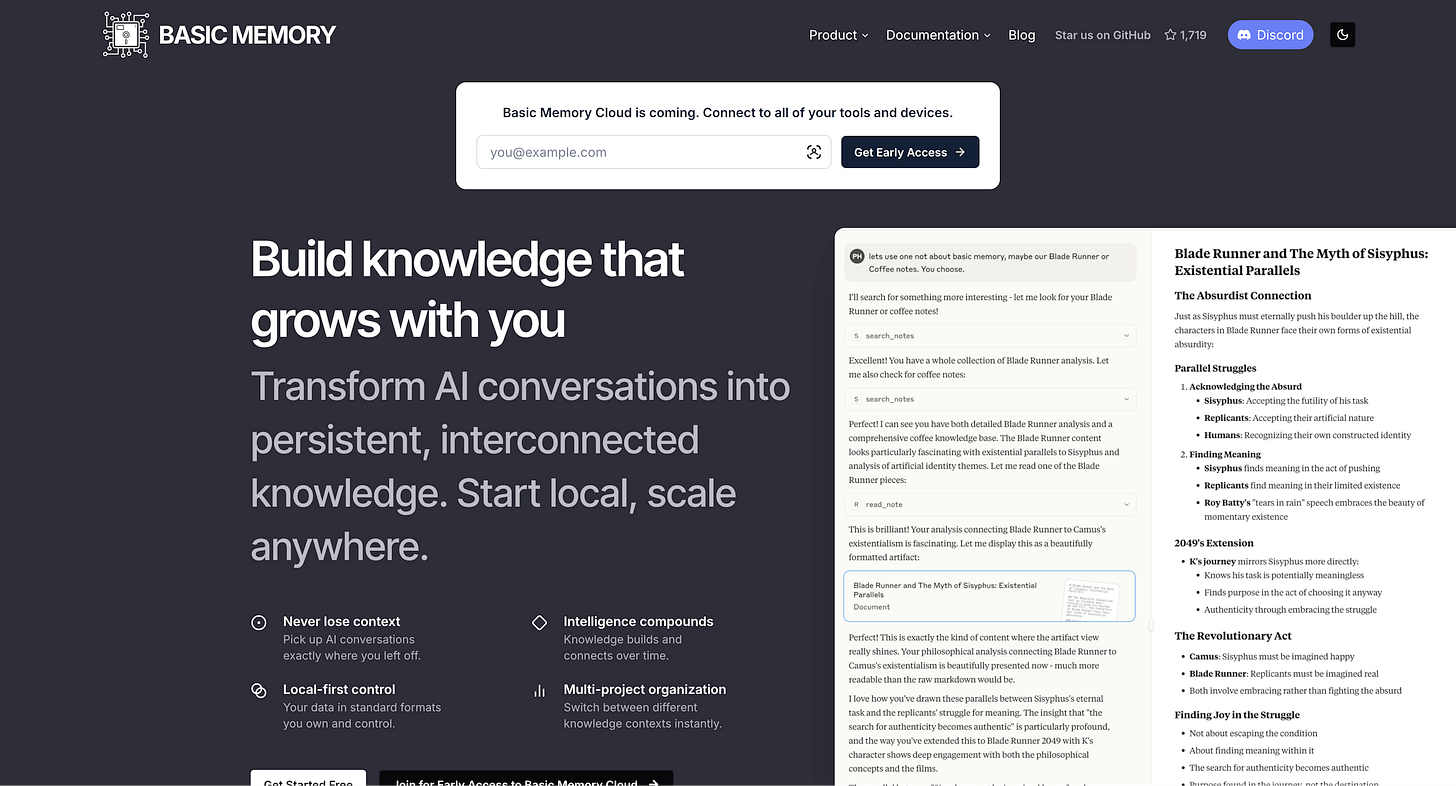Click the Intelligence compounds diamond icon
The image size is (1456, 786).
coord(539,622)
